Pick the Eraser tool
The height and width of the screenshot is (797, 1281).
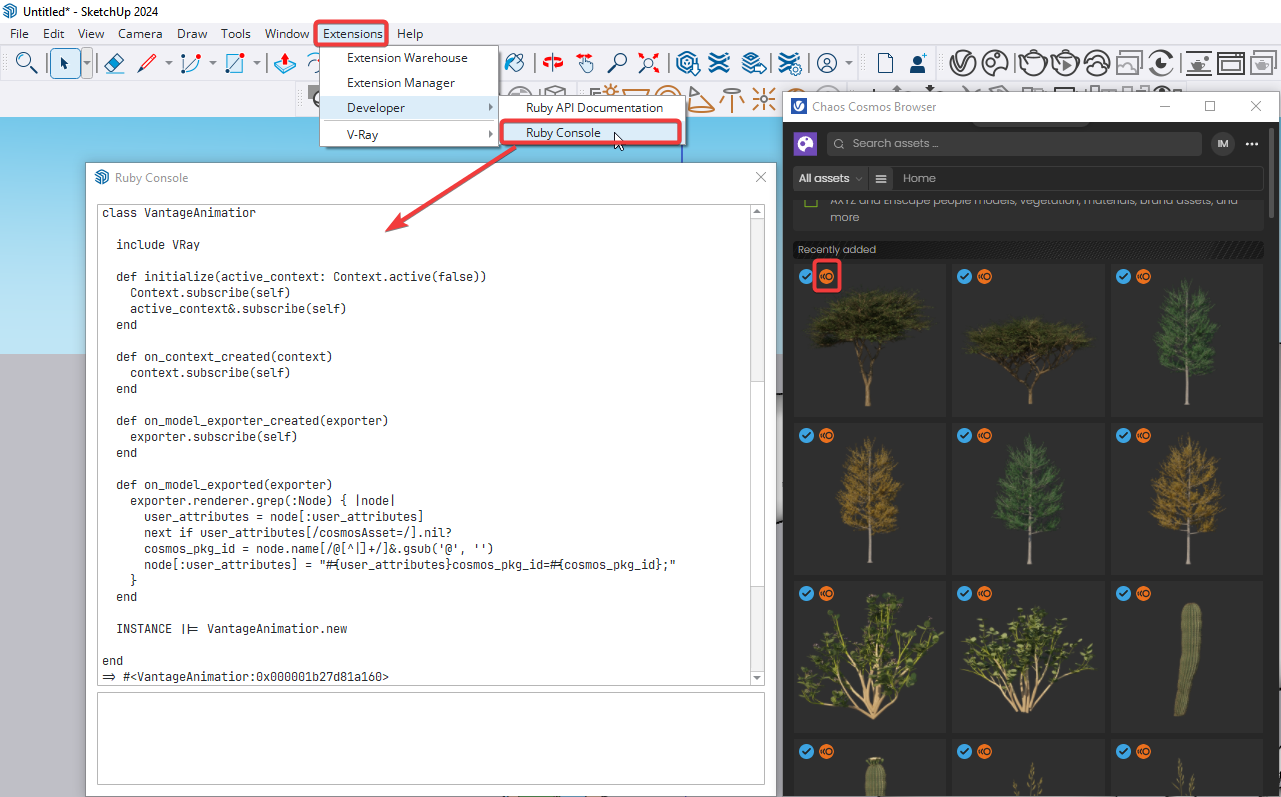(x=114, y=63)
